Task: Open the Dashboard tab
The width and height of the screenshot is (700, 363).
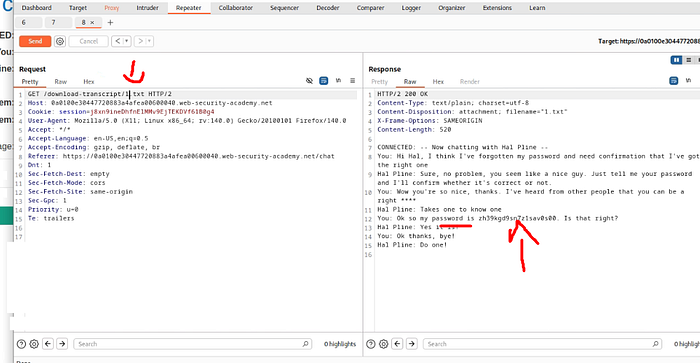Action: point(37,8)
